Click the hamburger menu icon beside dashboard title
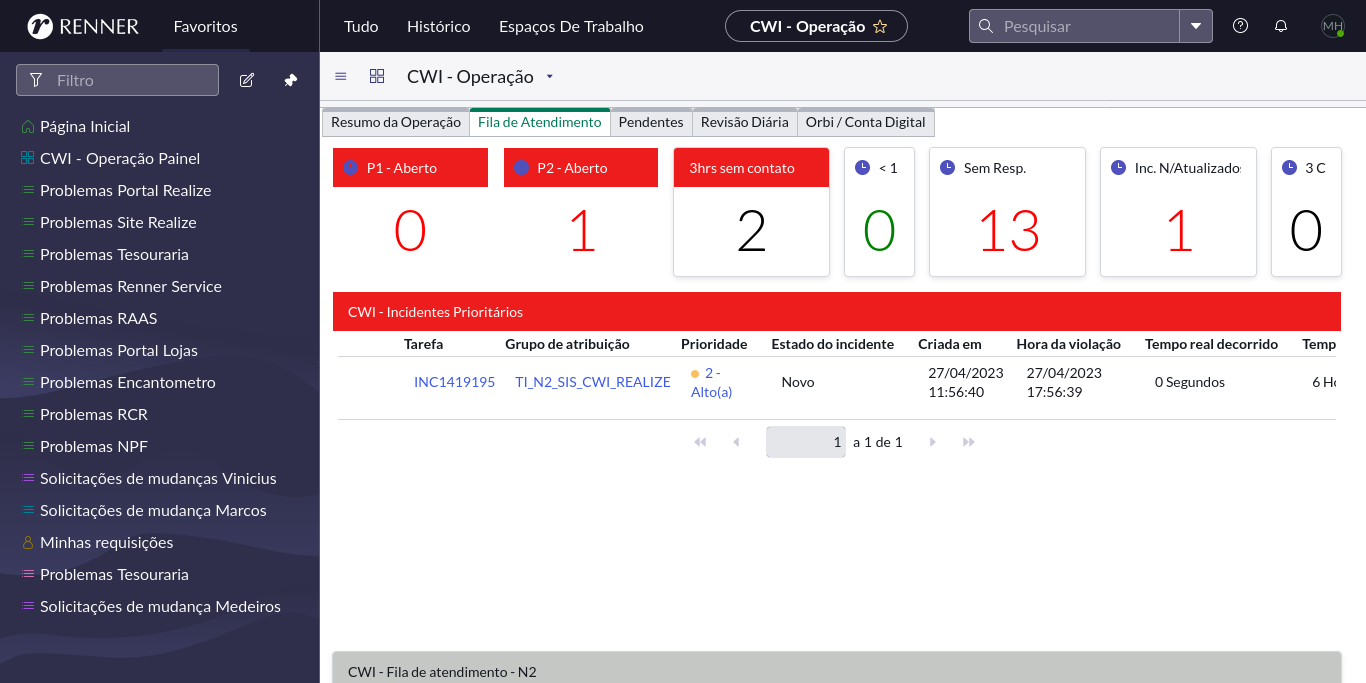Image resolution: width=1366 pixels, height=683 pixels. point(341,76)
